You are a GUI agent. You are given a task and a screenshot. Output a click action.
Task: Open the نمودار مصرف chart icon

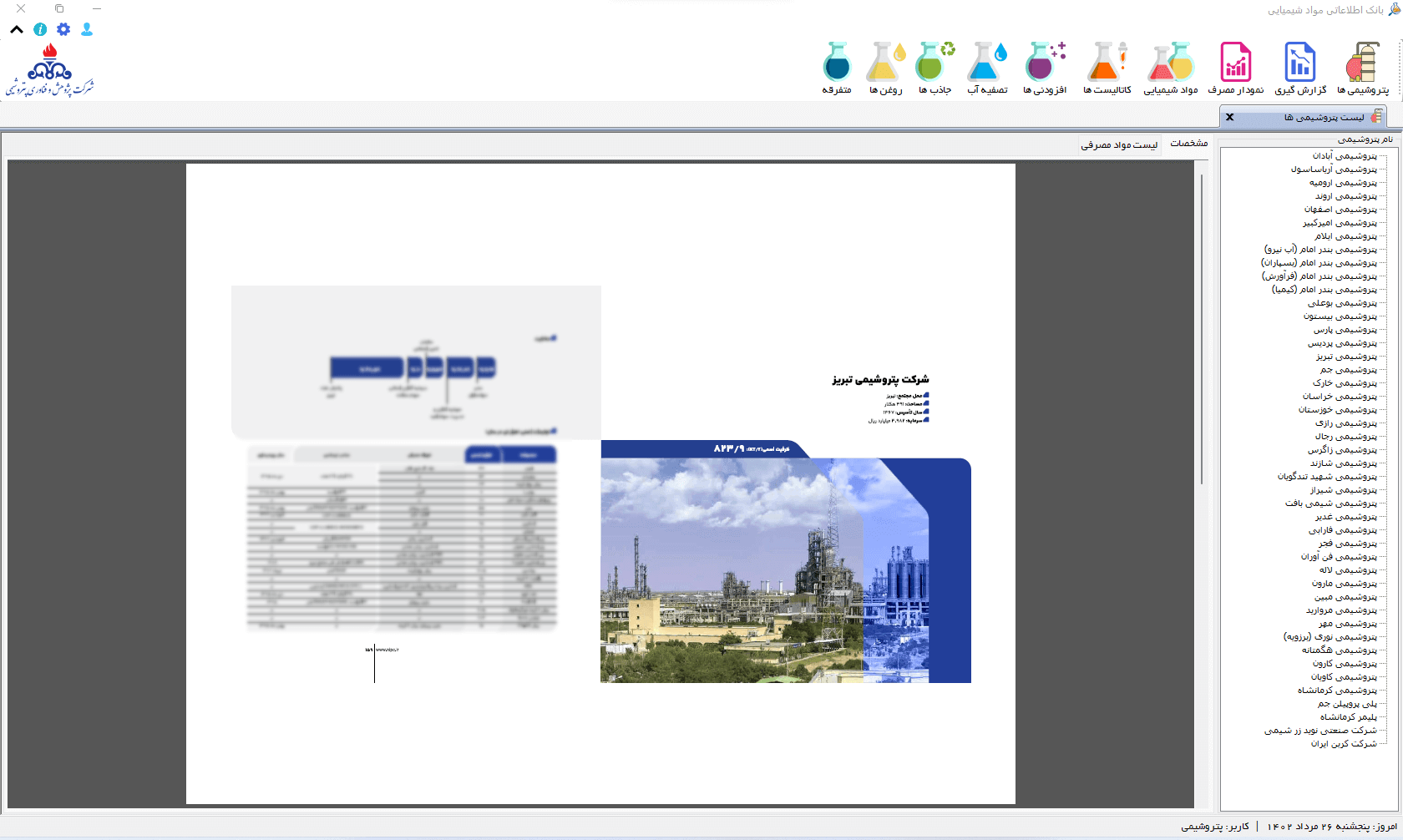pyautogui.click(x=1236, y=68)
